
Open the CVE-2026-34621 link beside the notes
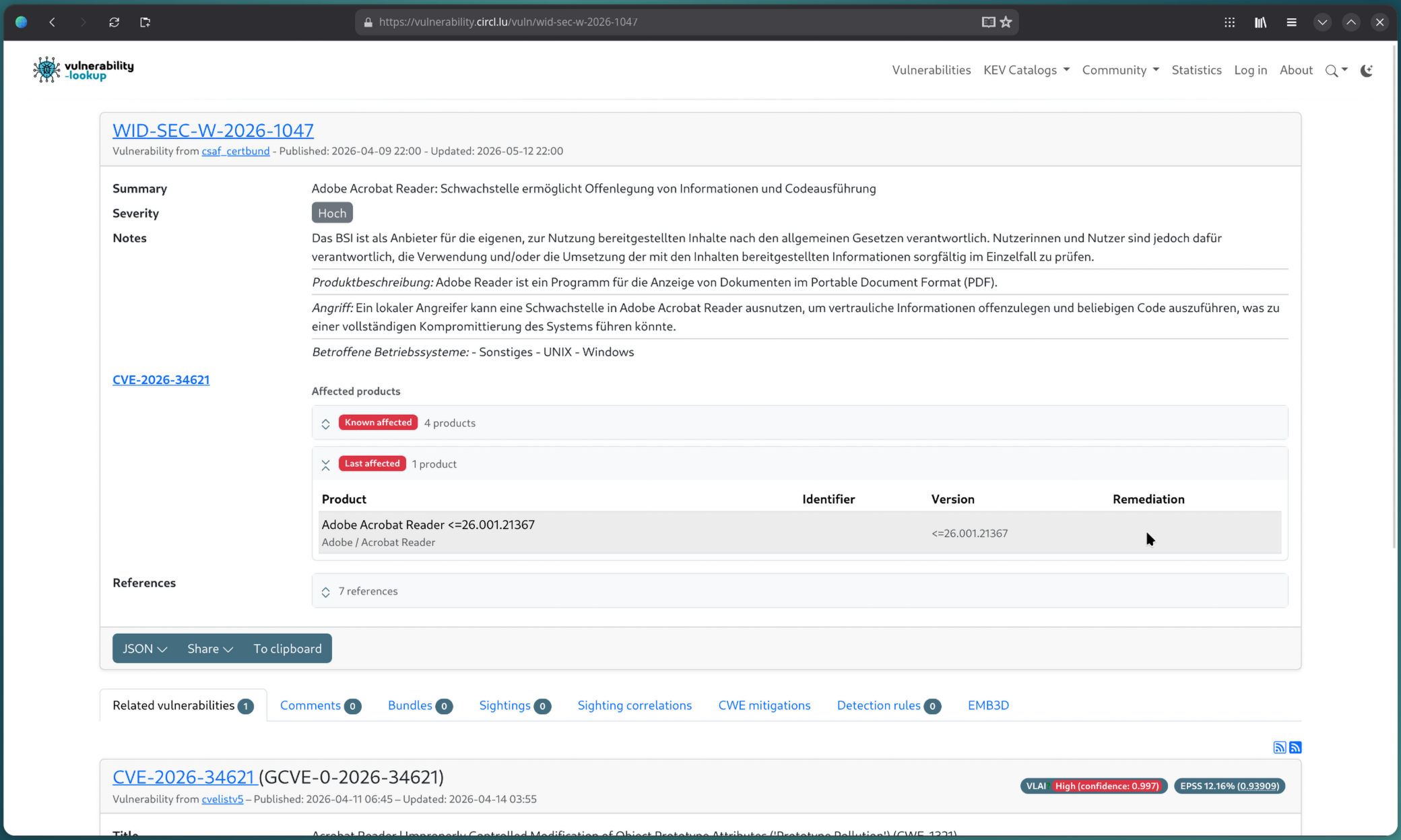[x=161, y=380]
